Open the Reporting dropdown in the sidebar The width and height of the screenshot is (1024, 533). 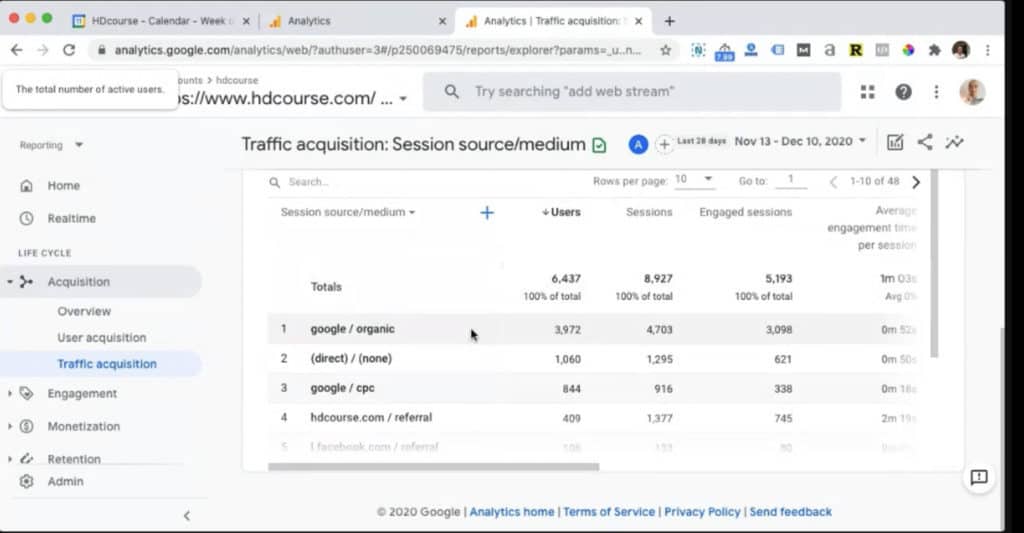click(x=51, y=145)
